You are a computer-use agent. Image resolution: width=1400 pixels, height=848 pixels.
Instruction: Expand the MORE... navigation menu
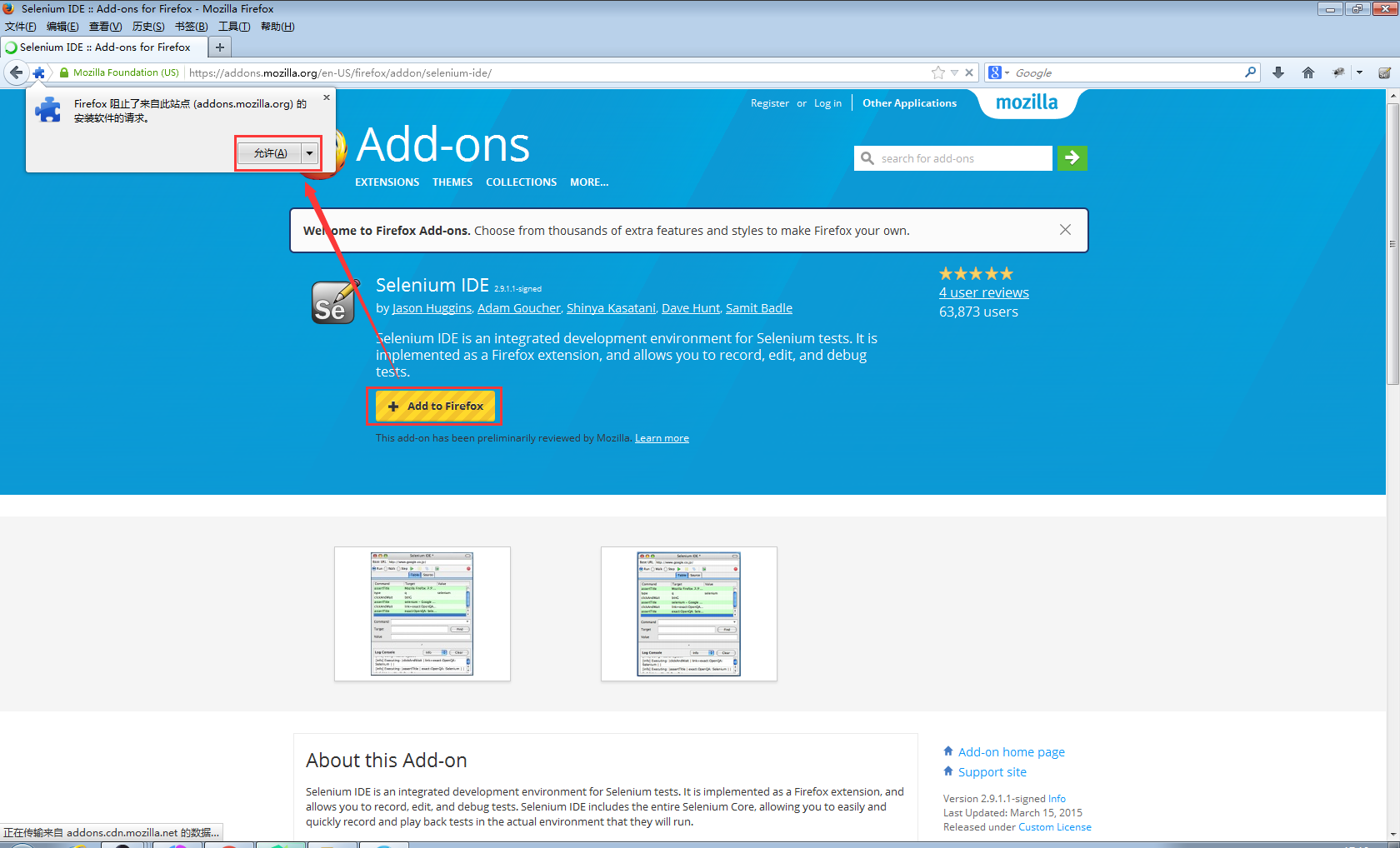(x=589, y=182)
